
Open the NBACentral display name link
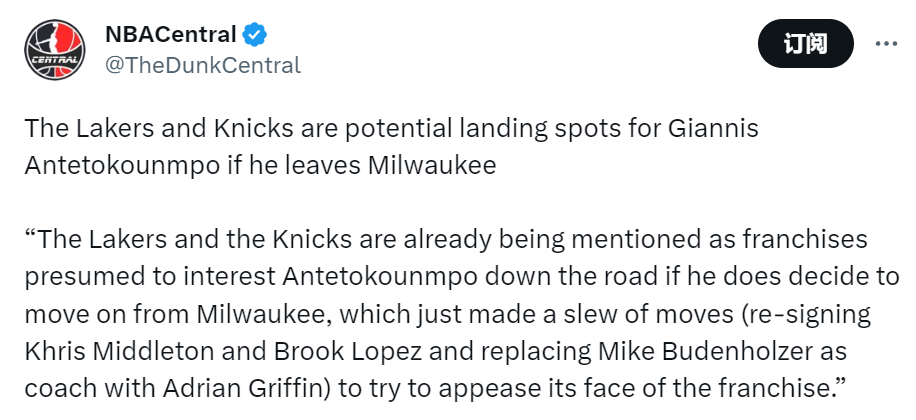170,35
